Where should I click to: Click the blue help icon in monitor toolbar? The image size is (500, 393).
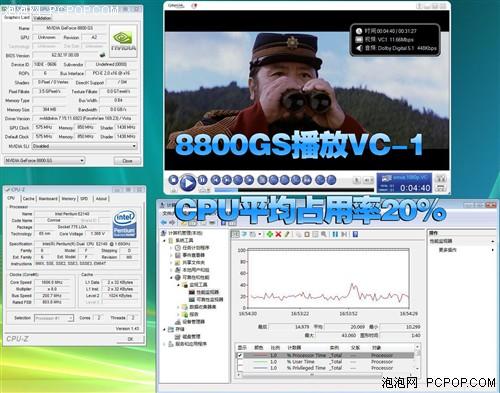coord(355,234)
